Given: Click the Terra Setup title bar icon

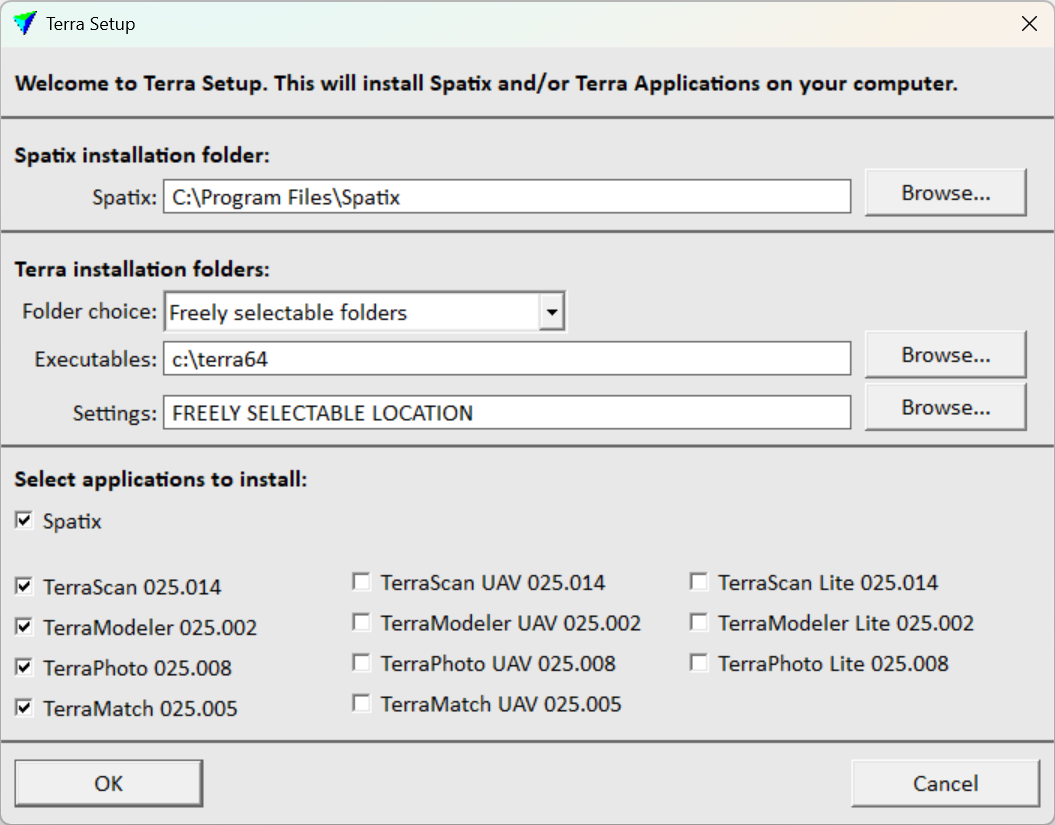Looking at the screenshot, I should coord(25,24).
